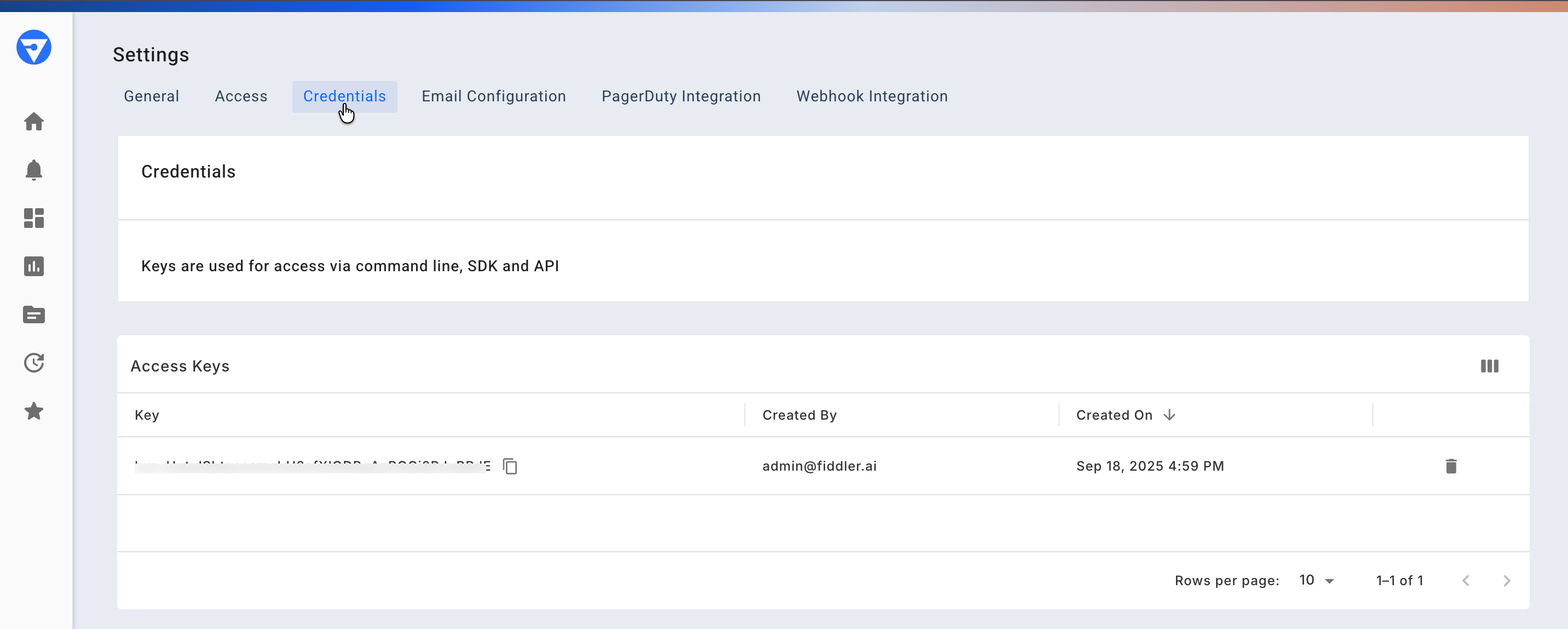The image size is (1568, 629).
Task: Open the Access settings tab
Action: [x=241, y=96]
